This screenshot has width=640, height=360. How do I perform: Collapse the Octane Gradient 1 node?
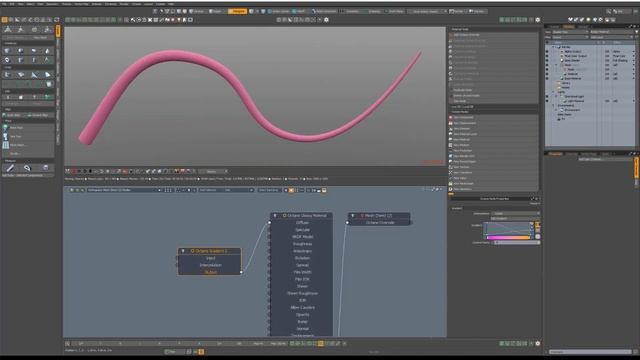click(x=183, y=251)
